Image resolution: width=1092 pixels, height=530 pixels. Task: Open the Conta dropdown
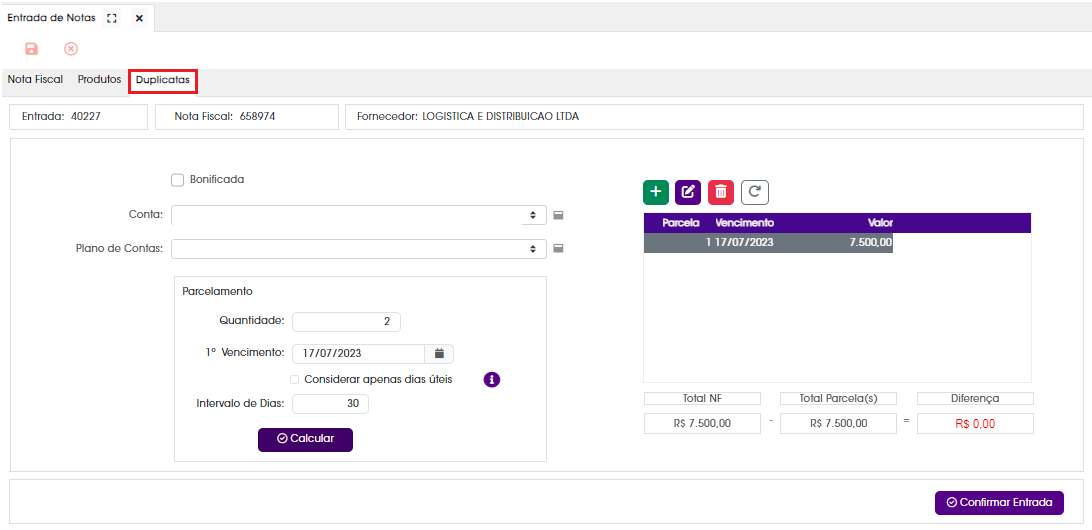point(359,215)
